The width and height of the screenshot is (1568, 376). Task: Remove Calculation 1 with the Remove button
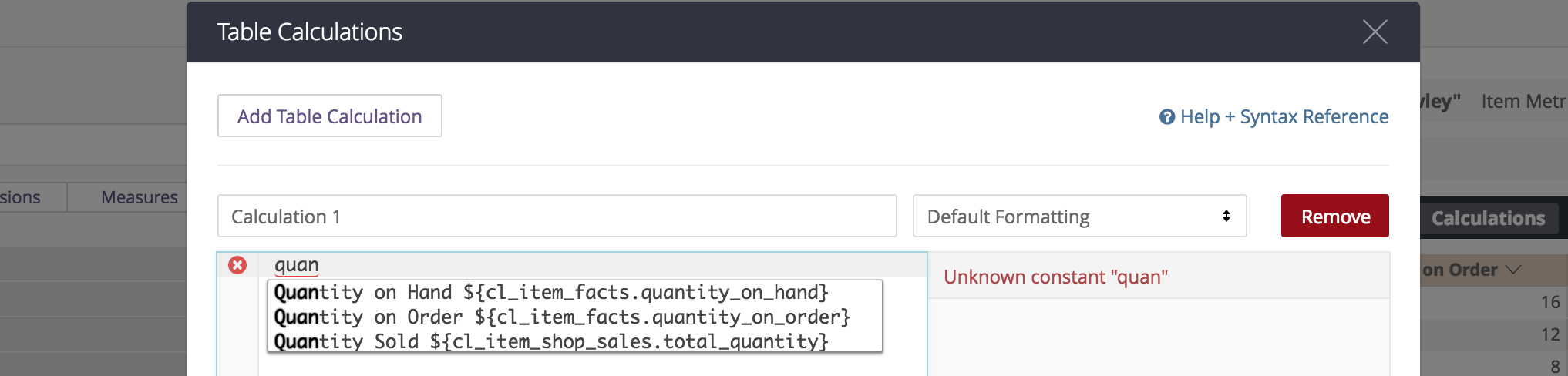[1334, 216]
